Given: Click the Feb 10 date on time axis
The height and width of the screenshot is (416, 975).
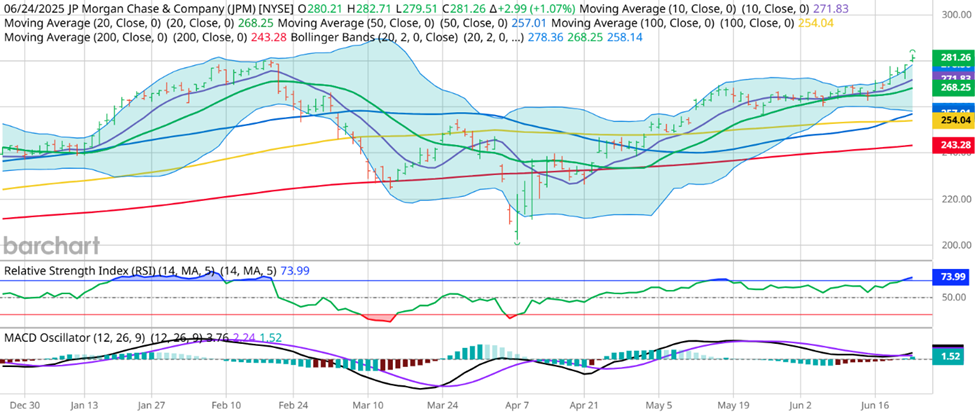Looking at the screenshot, I should pyautogui.click(x=226, y=407).
